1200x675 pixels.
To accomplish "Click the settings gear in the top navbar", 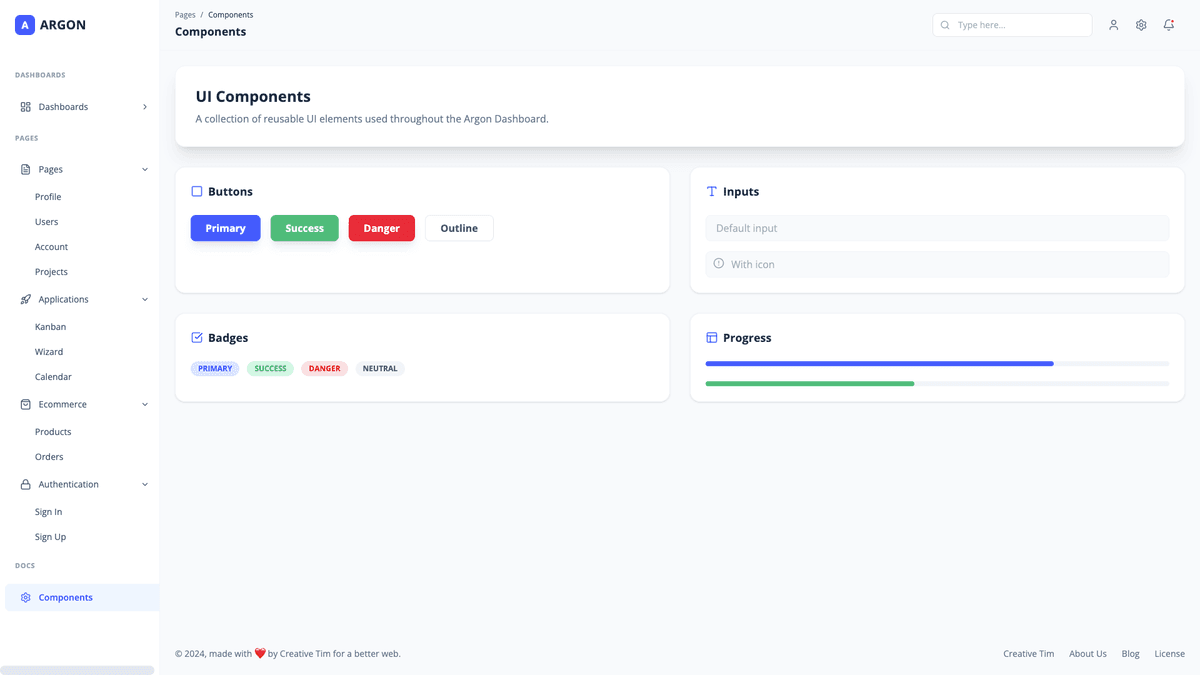I will [x=1141, y=24].
